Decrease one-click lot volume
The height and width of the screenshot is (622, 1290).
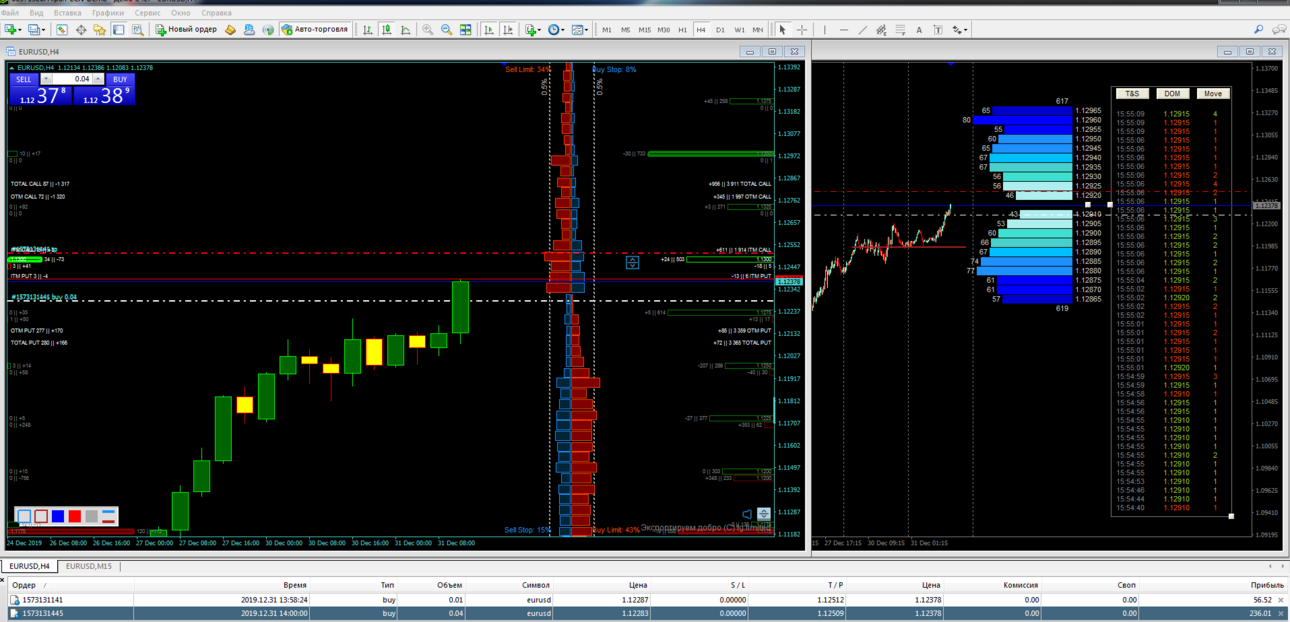[x=46, y=79]
